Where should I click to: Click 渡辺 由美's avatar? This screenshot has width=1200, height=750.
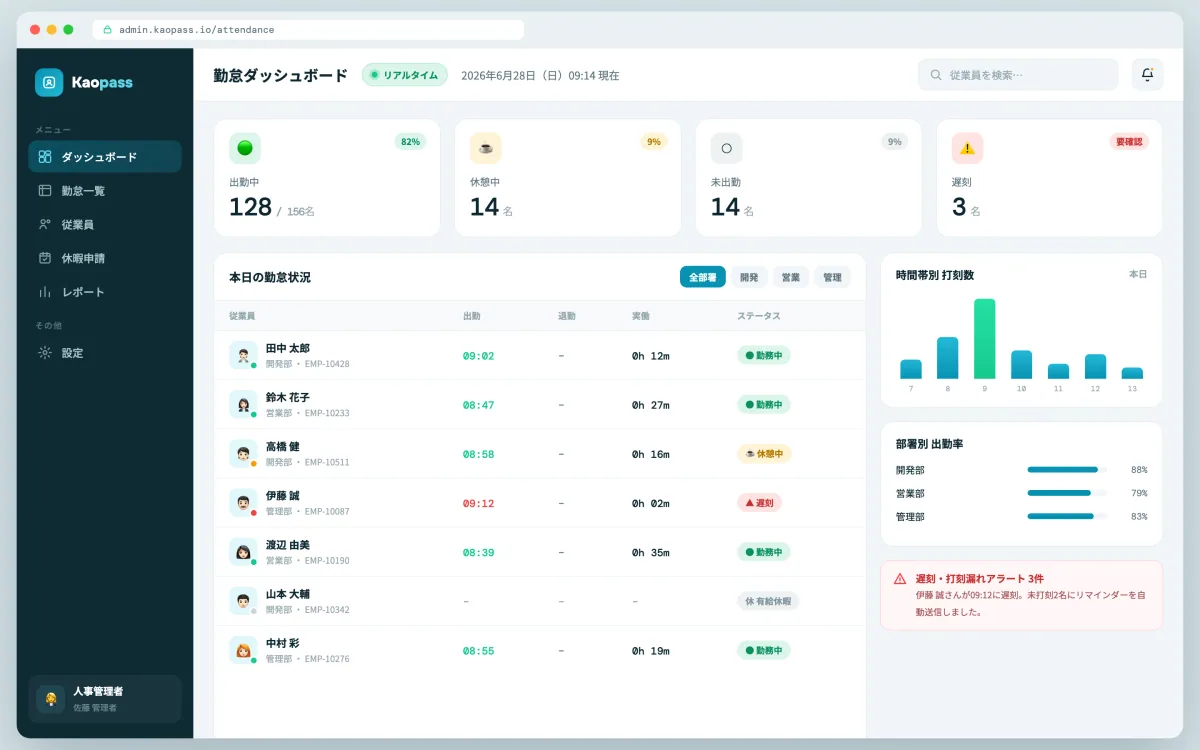243,552
